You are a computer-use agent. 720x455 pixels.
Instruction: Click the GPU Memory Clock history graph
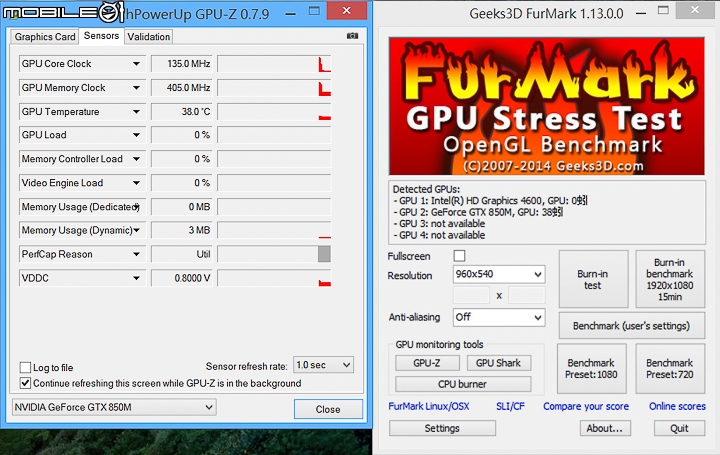coord(274,88)
